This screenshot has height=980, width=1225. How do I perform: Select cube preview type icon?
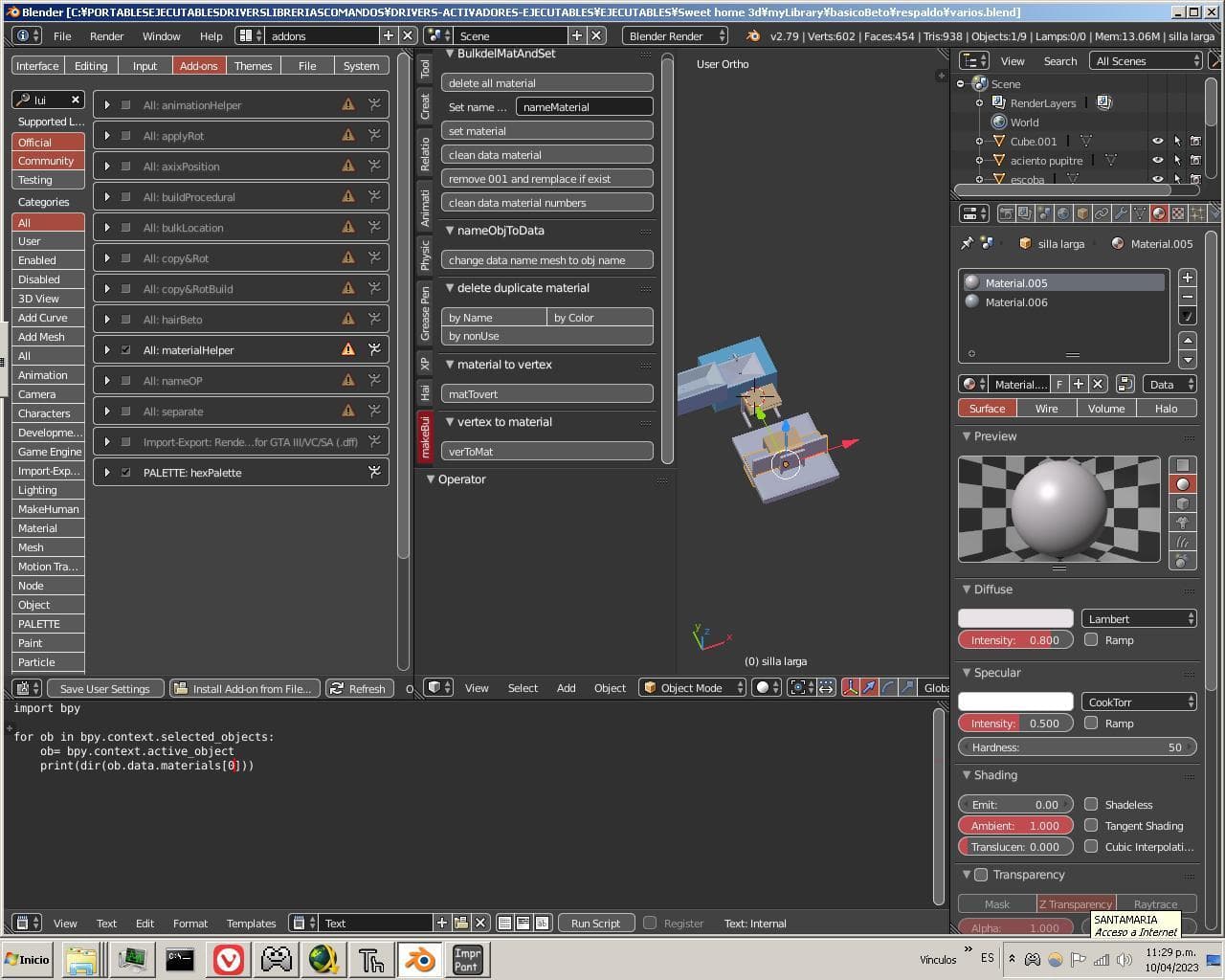(1183, 503)
